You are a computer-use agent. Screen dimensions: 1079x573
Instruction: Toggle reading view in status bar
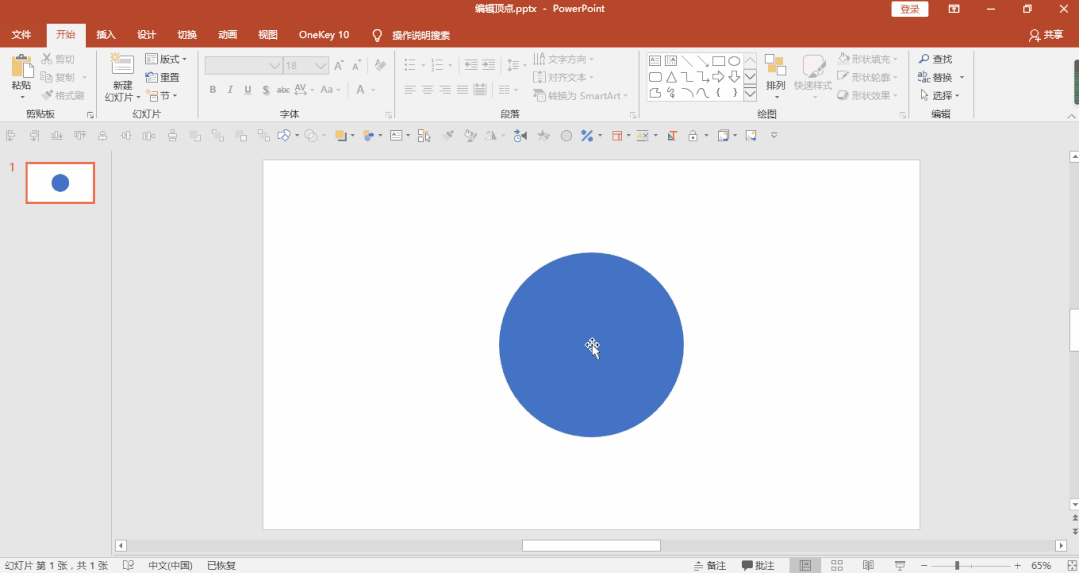[x=868, y=565]
